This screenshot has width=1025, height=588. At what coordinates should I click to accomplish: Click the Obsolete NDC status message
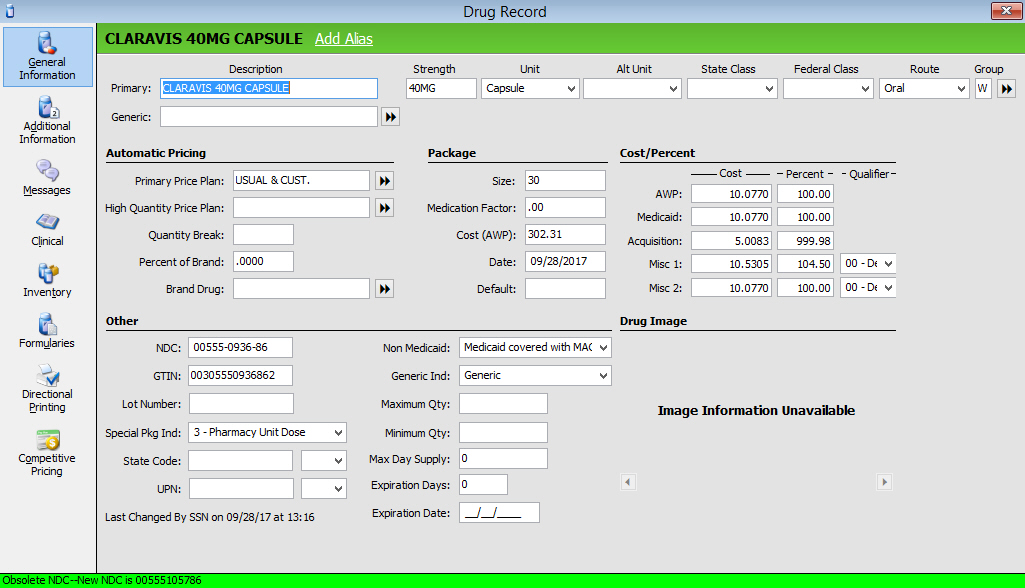(x=102, y=581)
